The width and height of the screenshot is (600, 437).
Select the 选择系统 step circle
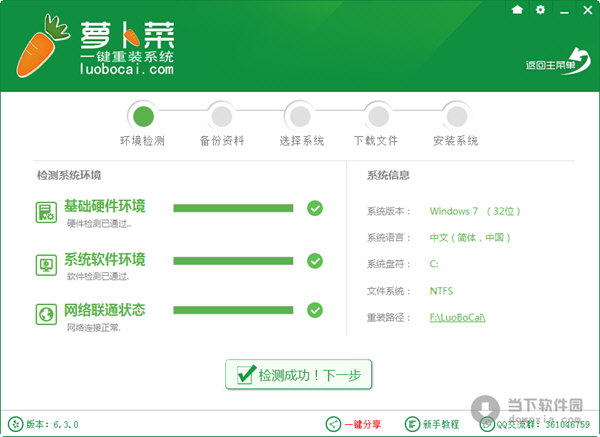point(300,116)
